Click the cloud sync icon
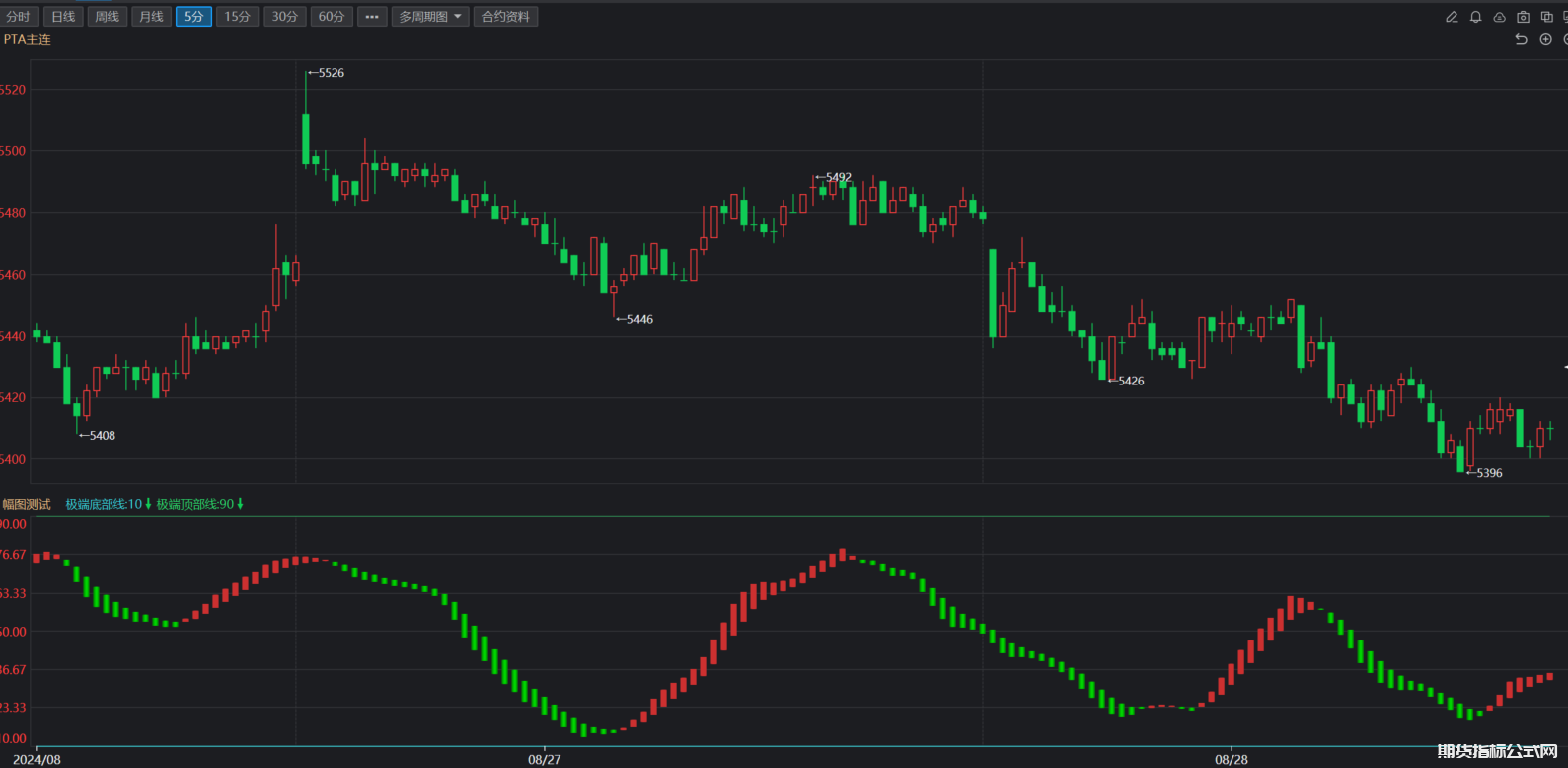The width and height of the screenshot is (1568, 768). [1499, 17]
